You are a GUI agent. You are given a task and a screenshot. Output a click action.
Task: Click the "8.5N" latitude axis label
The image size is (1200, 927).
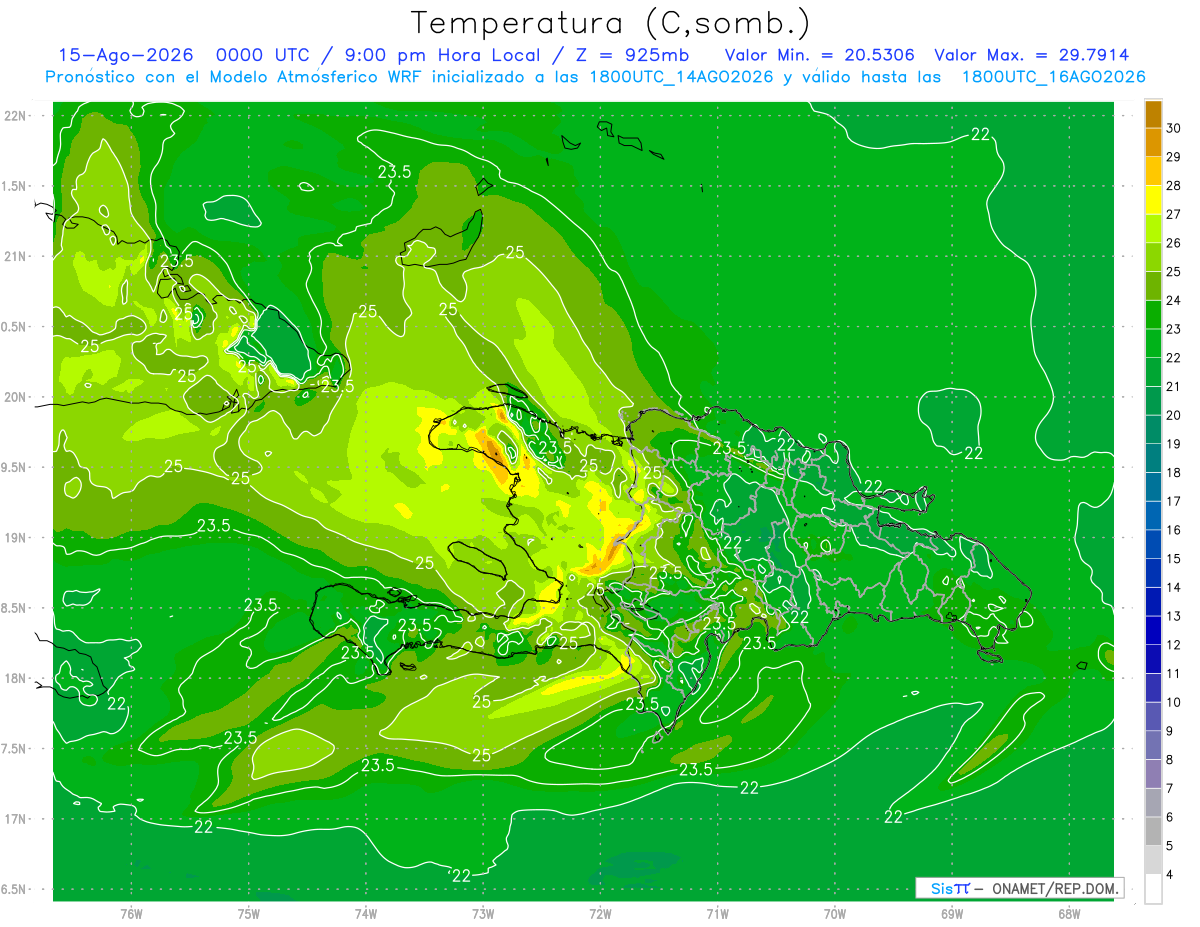pos(15,608)
